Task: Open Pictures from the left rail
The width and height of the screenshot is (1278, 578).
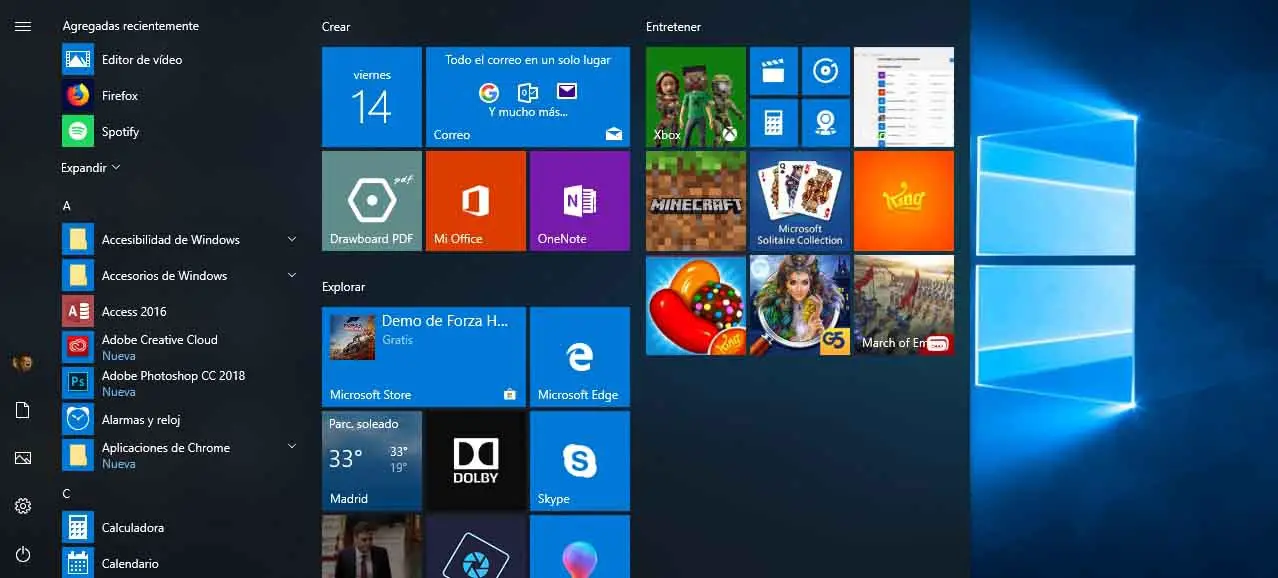Action: click(23, 458)
